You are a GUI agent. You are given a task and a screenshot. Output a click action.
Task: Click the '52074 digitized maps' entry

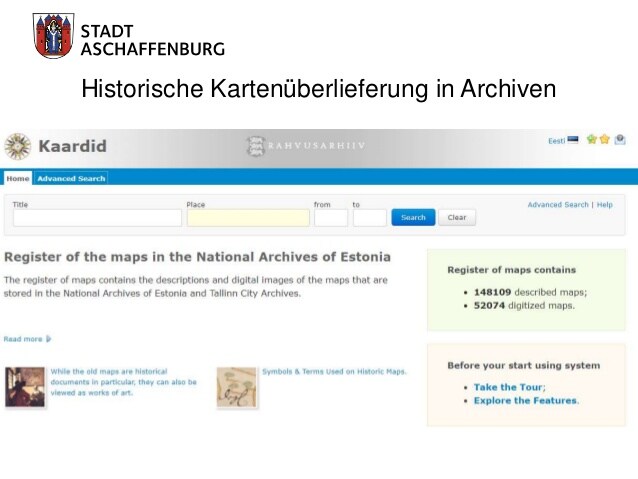coord(524,306)
